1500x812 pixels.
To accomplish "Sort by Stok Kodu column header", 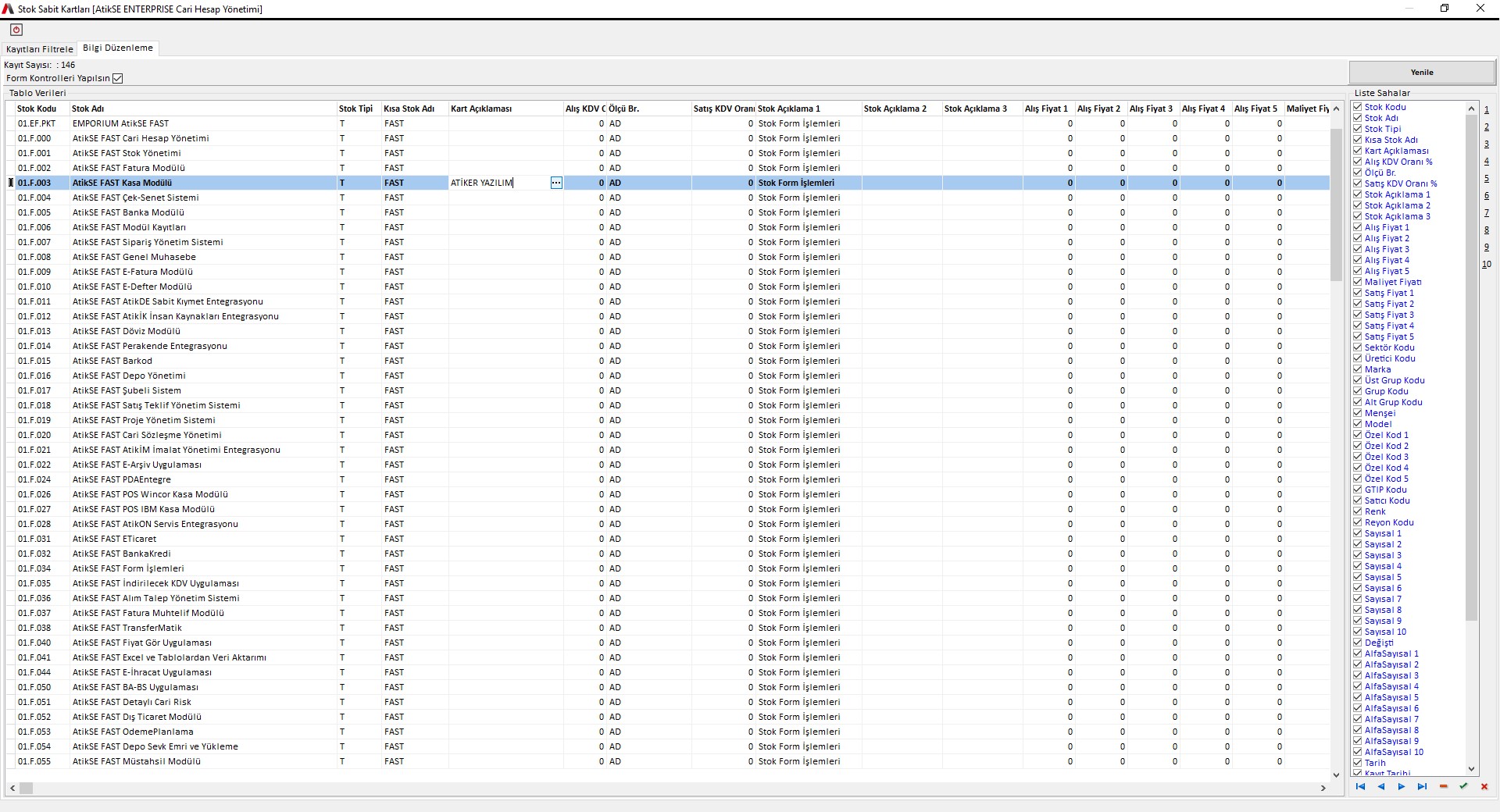I will (42, 109).
